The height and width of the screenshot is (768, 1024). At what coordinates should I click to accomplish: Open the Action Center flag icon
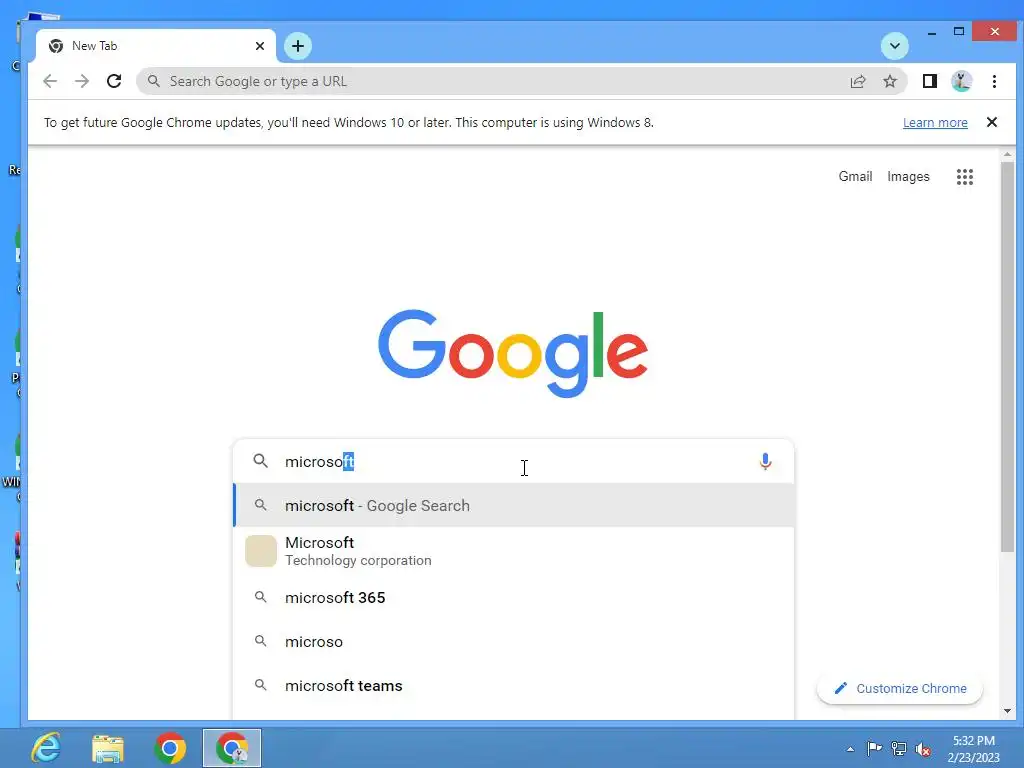coord(874,748)
